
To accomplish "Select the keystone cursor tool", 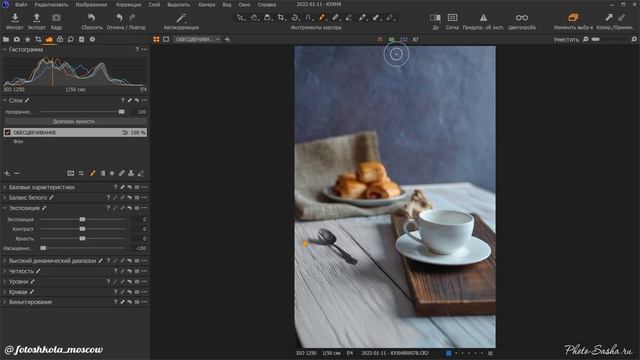I will pyautogui.click(x=309, y=18).
